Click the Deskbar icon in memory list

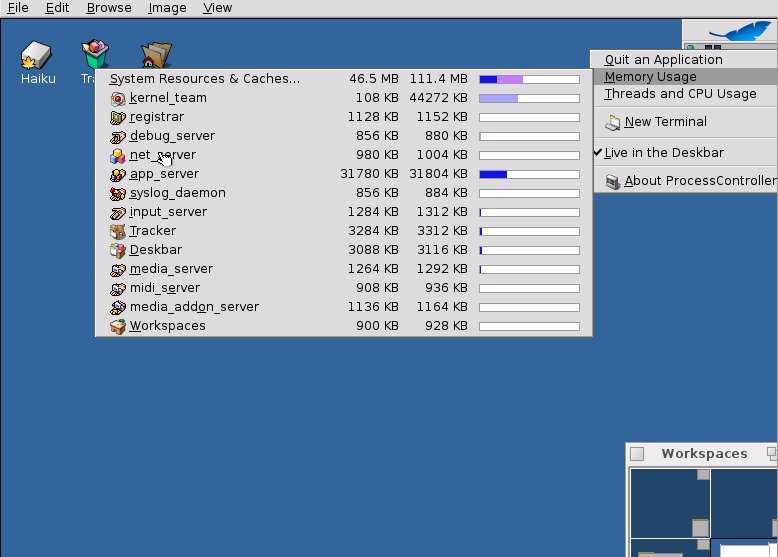118,250
